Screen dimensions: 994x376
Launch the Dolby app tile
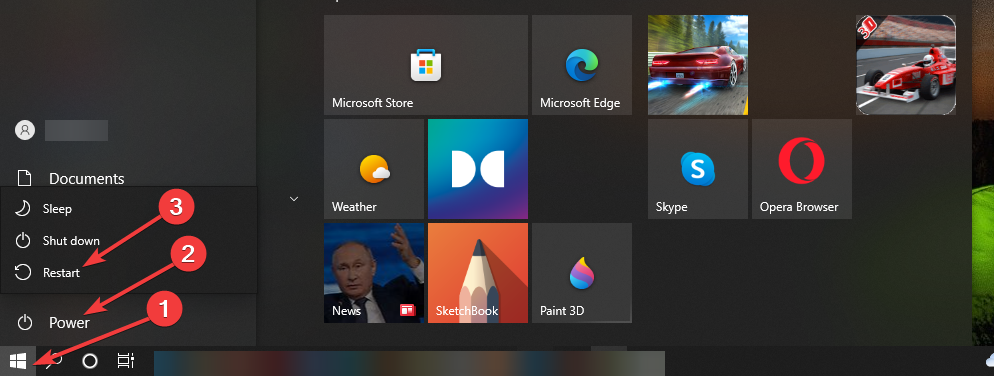point(477,169)
